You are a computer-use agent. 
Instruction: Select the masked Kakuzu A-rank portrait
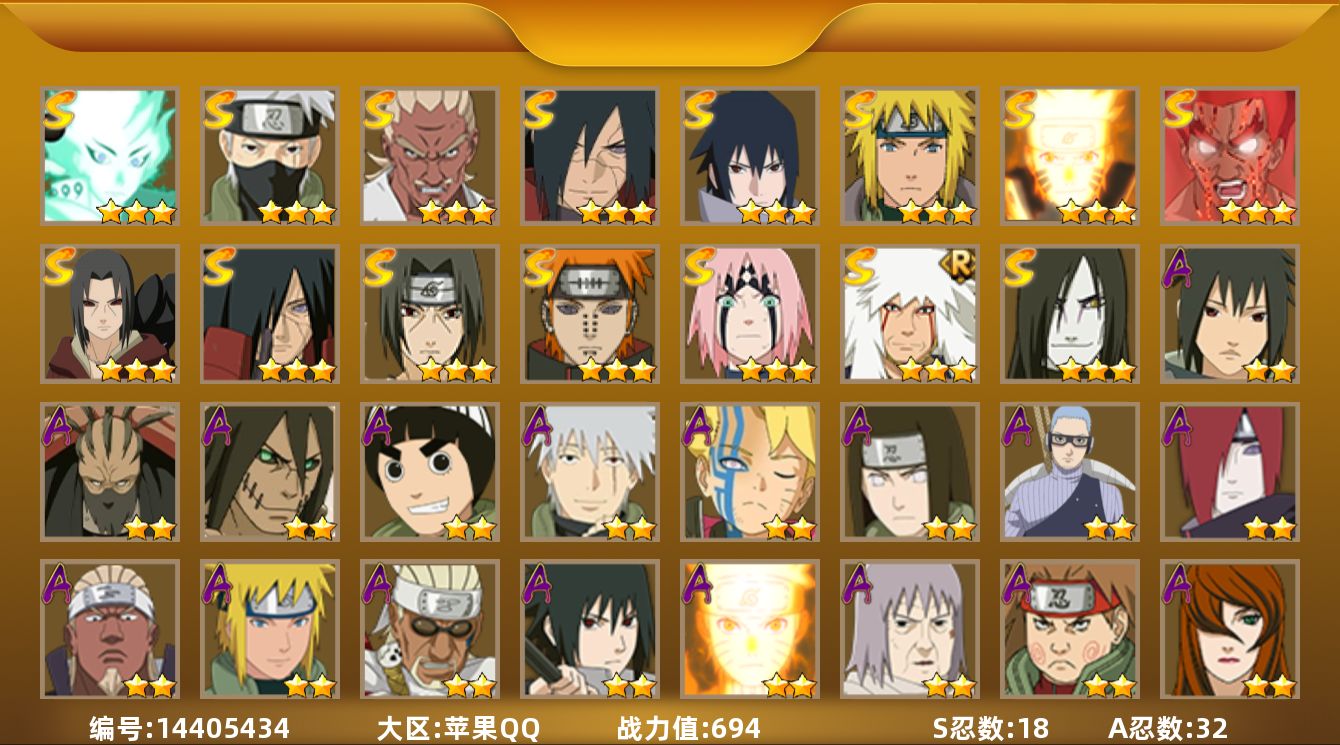click(109, 471)
